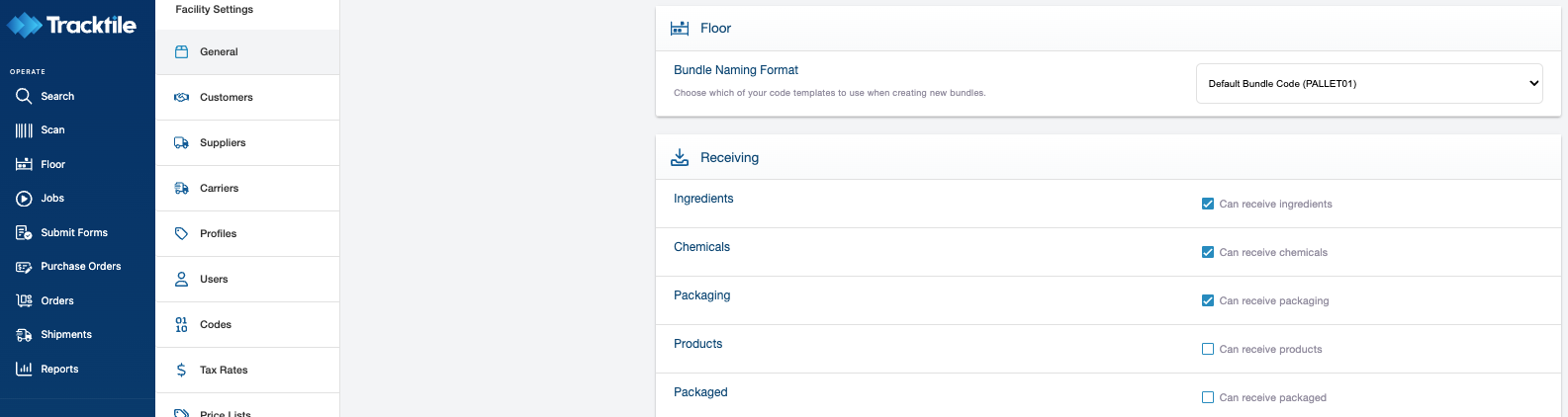Open Submit Forms icon
The width and height of the screenshot is (1568, 417).
[x=24, y=232]
